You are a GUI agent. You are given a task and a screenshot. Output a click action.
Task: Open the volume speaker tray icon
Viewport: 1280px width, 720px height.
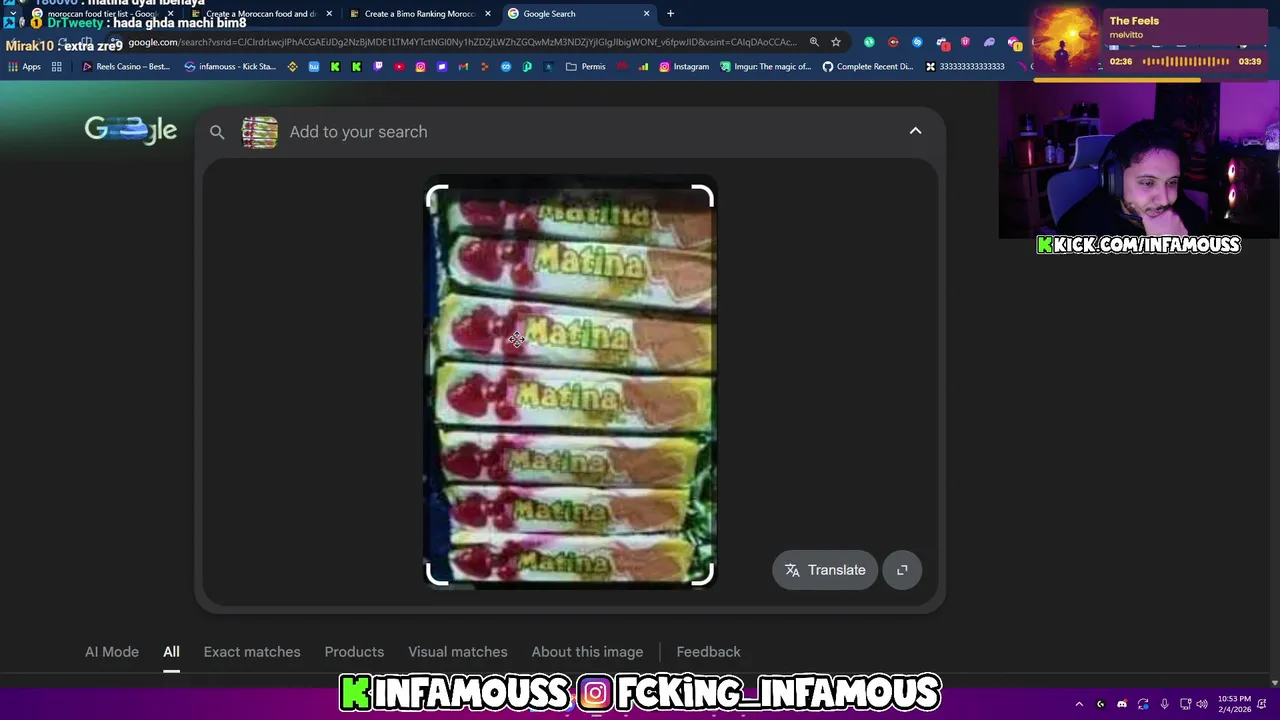point(1202,704)
